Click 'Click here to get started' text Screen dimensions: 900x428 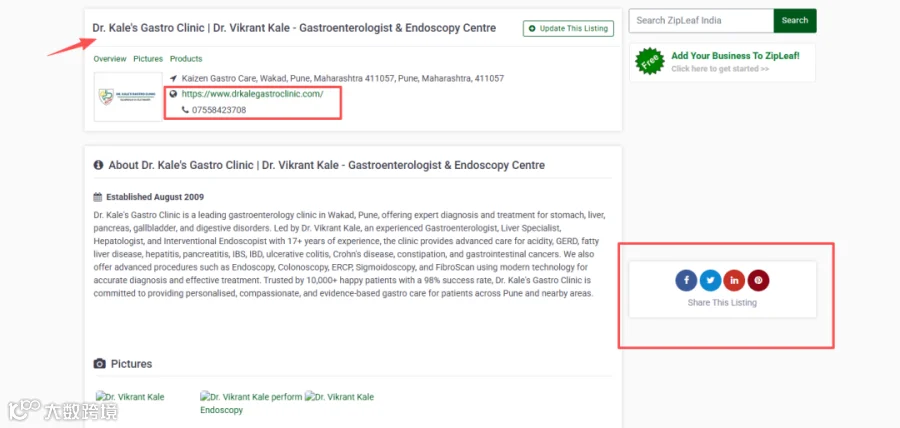click(720, 69)
